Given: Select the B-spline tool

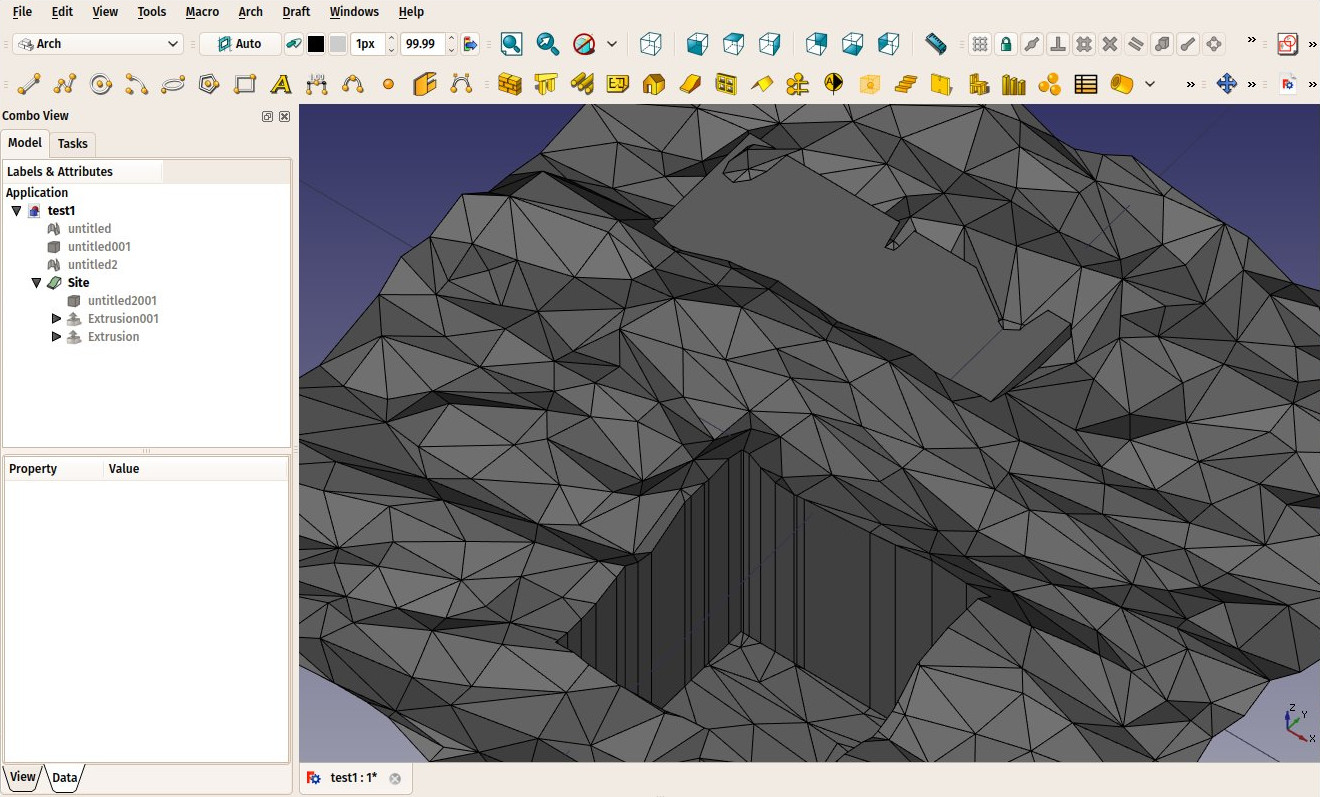Looking at the screenshot, I should (x=353, y=84).
